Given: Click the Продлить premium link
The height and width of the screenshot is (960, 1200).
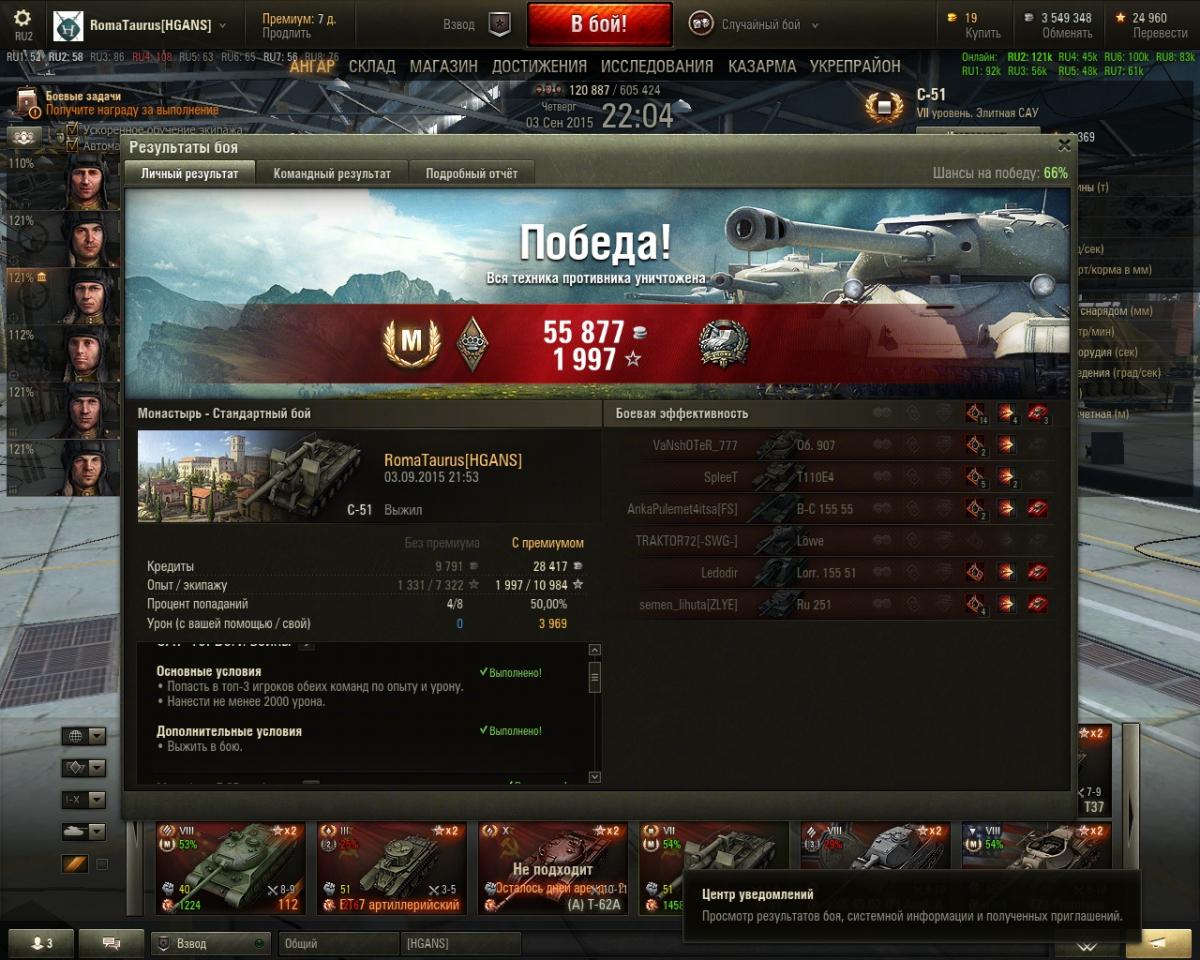Looking at the screenshot, I should pyautogui.click(x=286, y=34).
